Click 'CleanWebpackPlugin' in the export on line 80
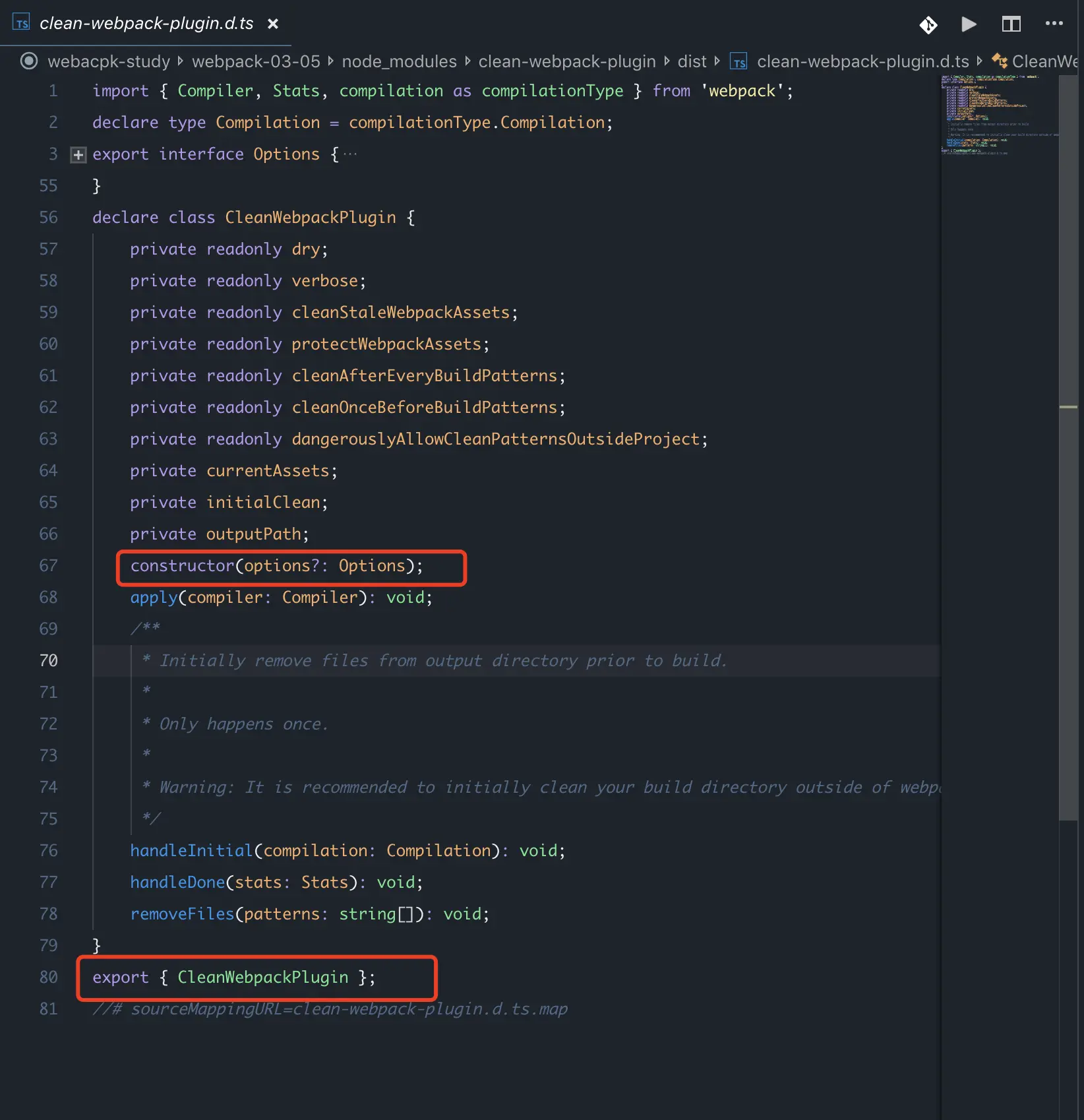Viewport: 1084px width, 1120px height. (262, 978)
